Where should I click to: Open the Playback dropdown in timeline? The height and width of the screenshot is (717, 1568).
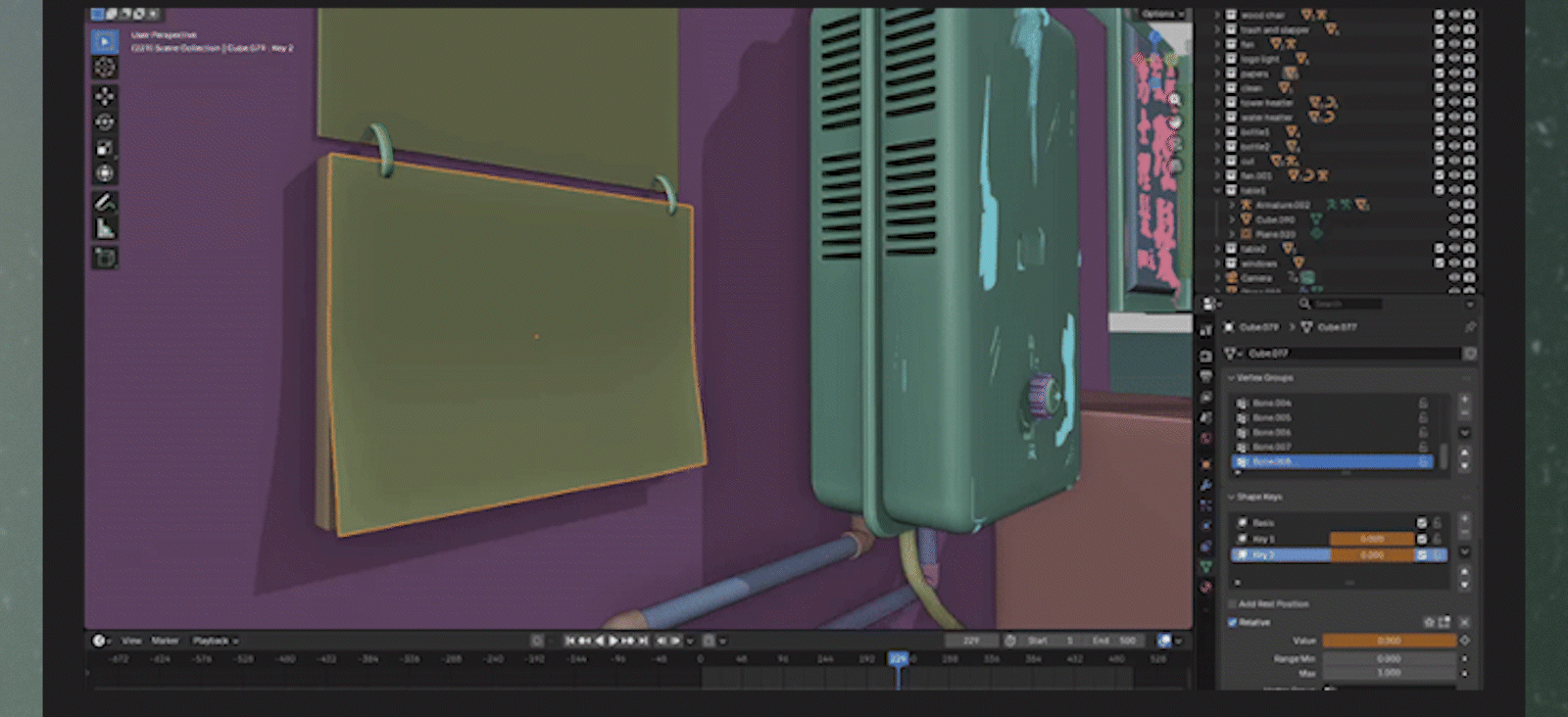click(215, 641)
